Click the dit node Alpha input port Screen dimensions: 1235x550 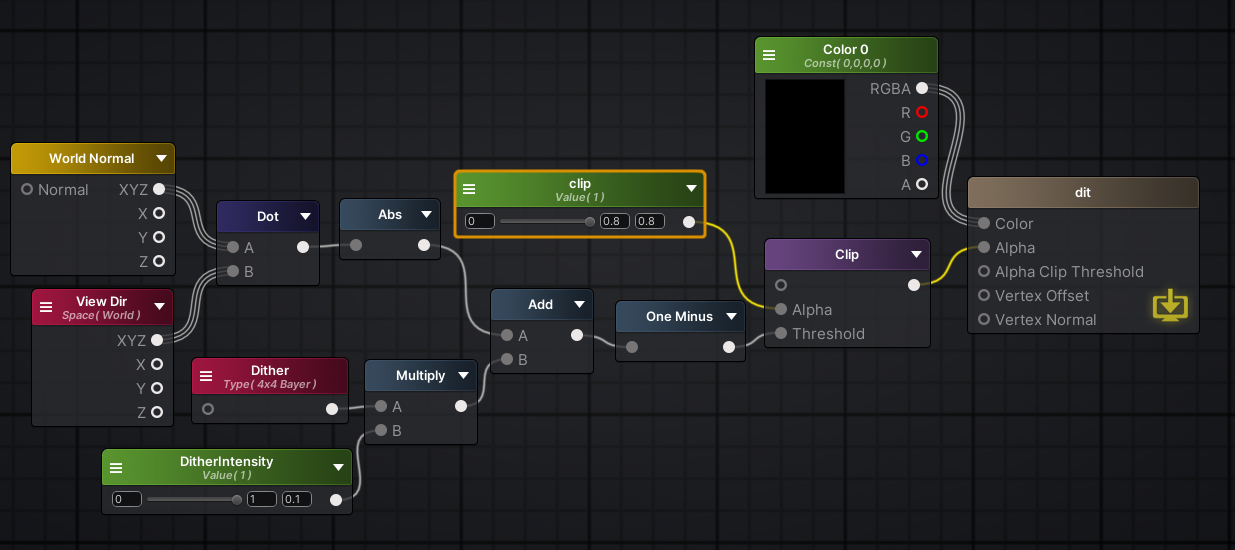pos(984,248)
